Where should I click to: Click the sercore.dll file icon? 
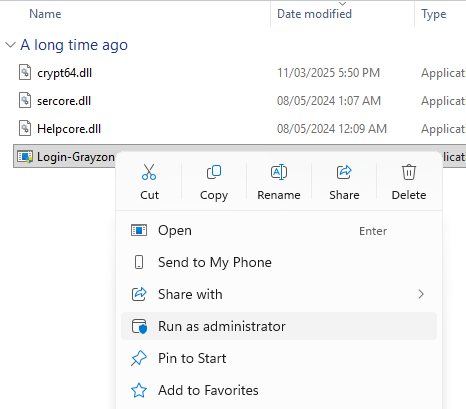click(25, 100)
